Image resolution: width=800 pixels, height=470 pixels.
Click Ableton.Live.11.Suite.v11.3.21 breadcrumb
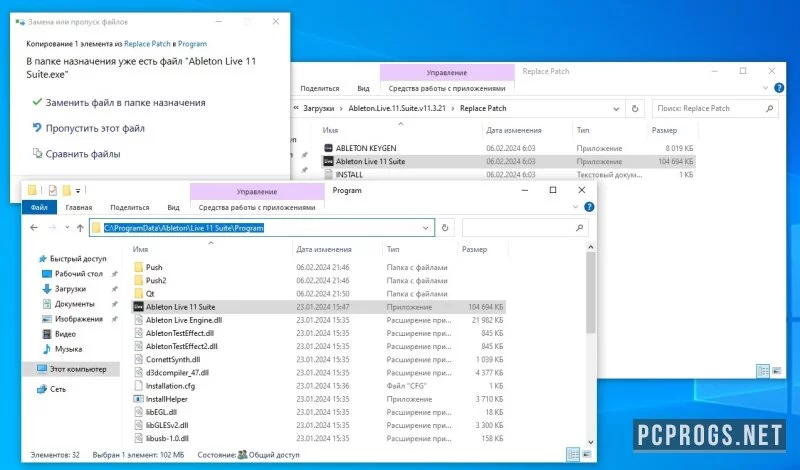click(397, 108)
